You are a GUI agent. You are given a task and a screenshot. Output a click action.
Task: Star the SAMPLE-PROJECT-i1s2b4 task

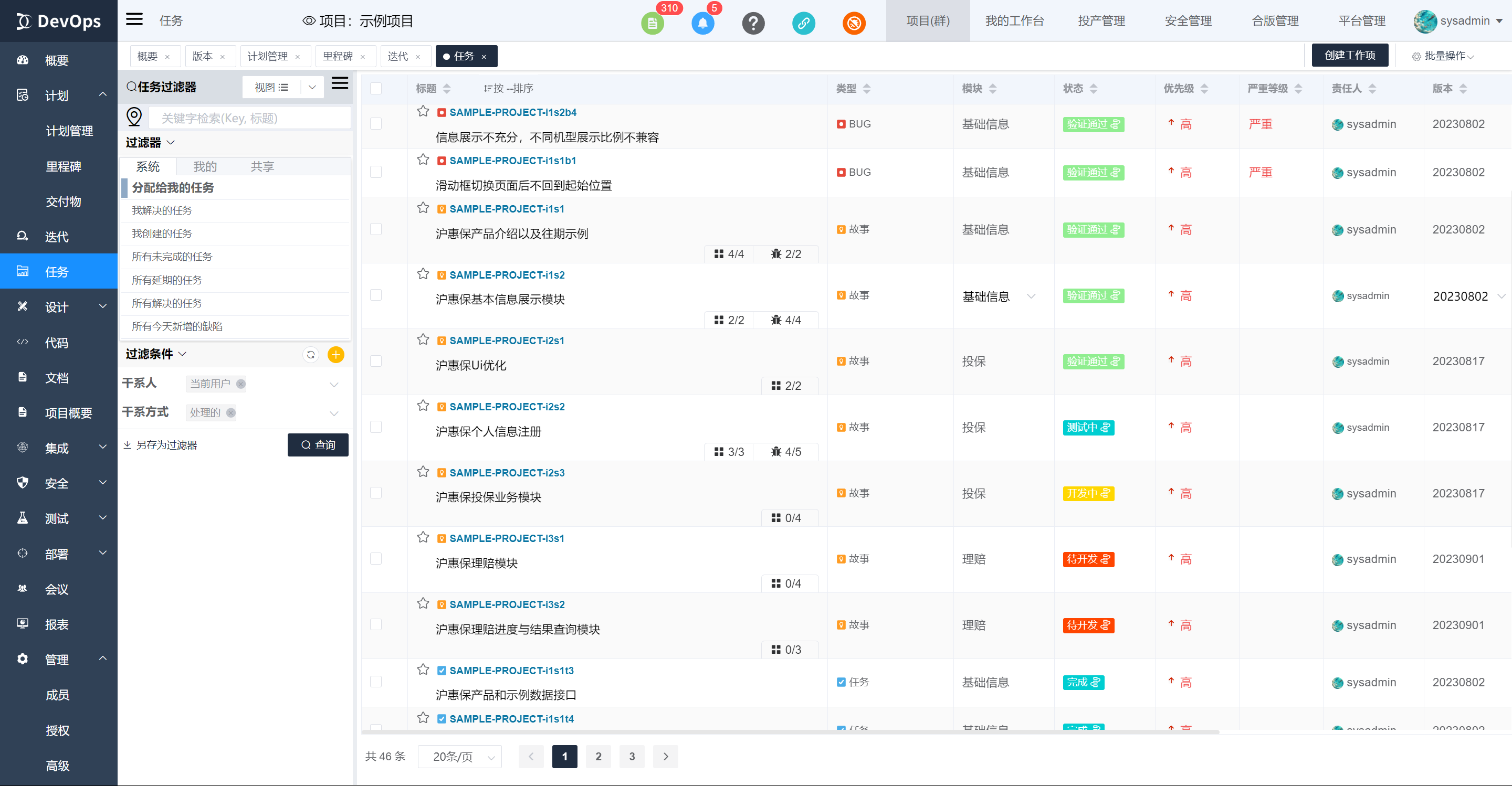coord(423,111)
